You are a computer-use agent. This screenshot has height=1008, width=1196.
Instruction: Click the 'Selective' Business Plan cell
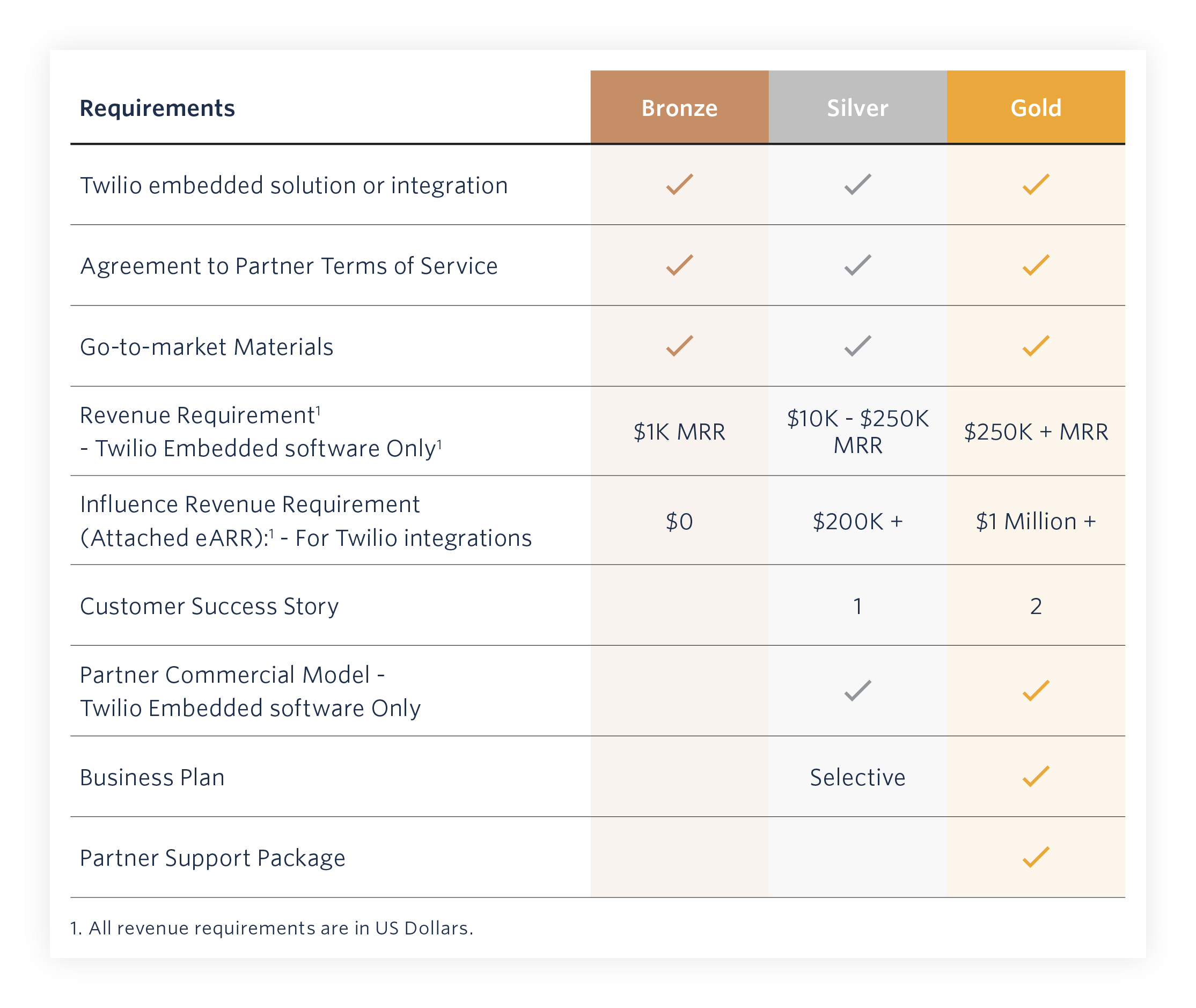pos(857,778)
